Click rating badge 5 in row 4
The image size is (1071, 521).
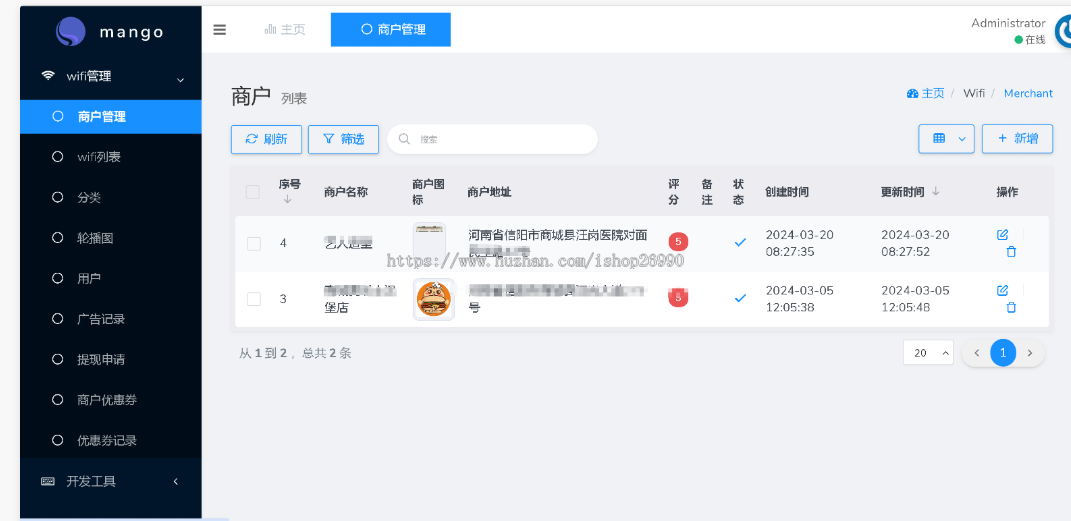tap(678, 242)
